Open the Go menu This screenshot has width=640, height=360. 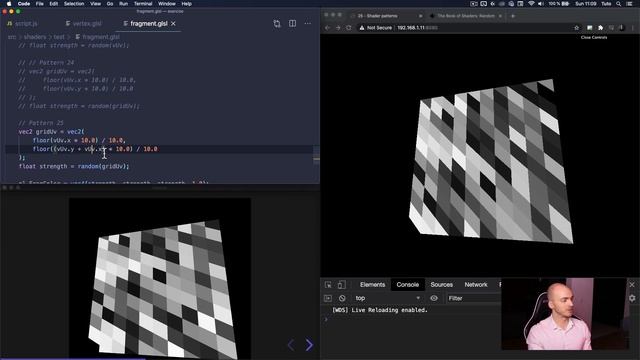pyautogui.click(x=110, y=4)
